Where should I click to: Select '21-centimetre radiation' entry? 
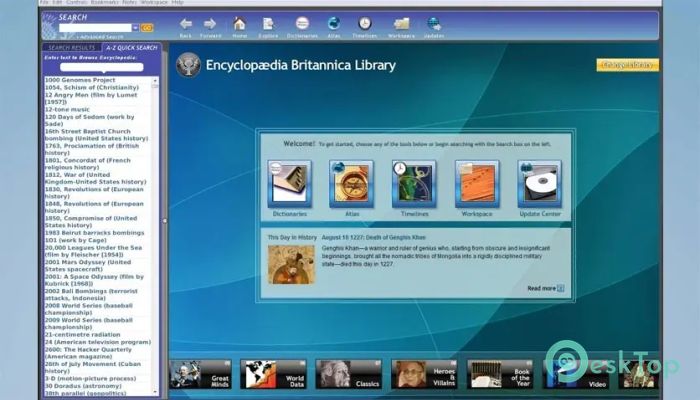coord(83,334)
